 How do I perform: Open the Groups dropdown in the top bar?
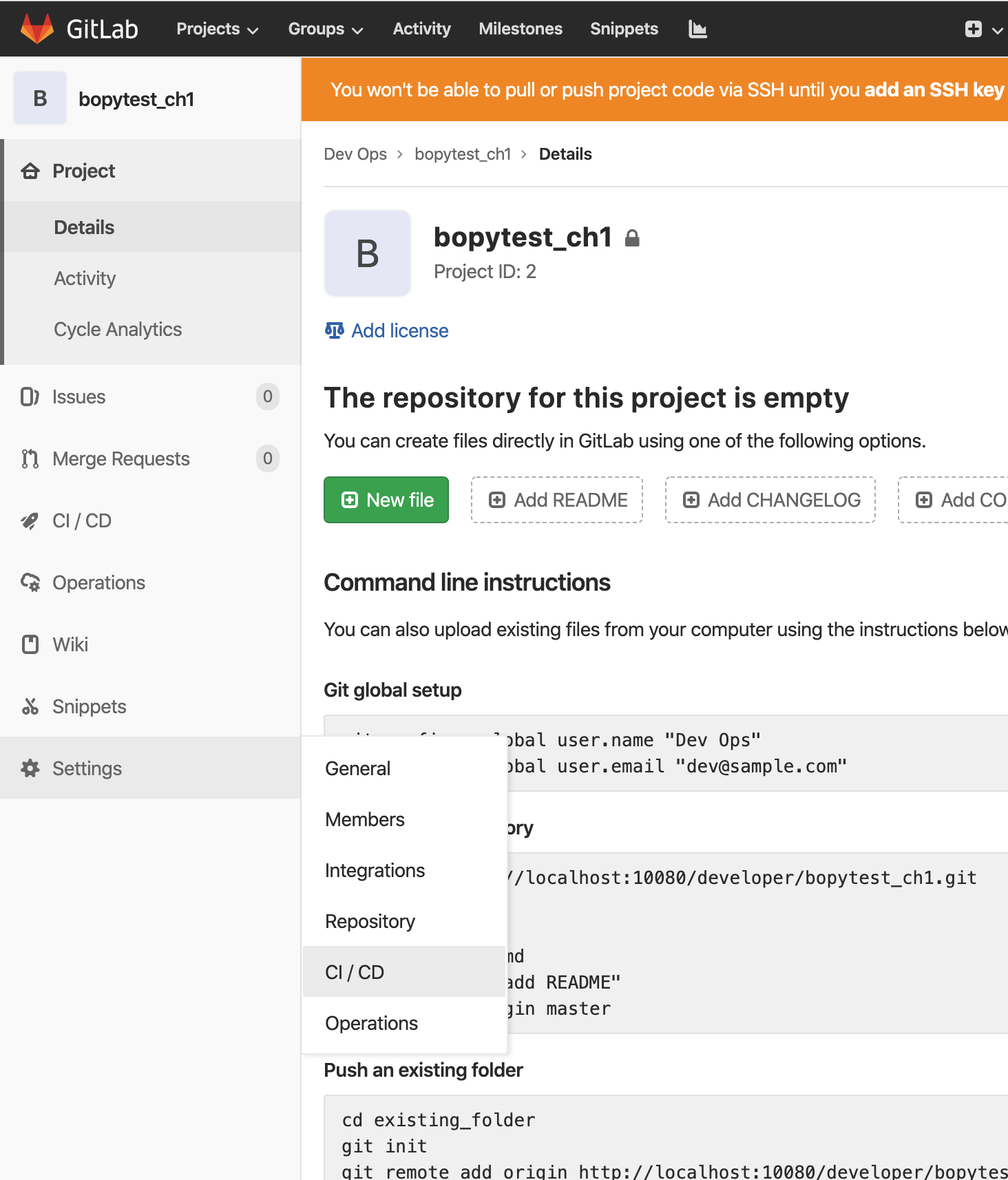click(x=325, y=29)
